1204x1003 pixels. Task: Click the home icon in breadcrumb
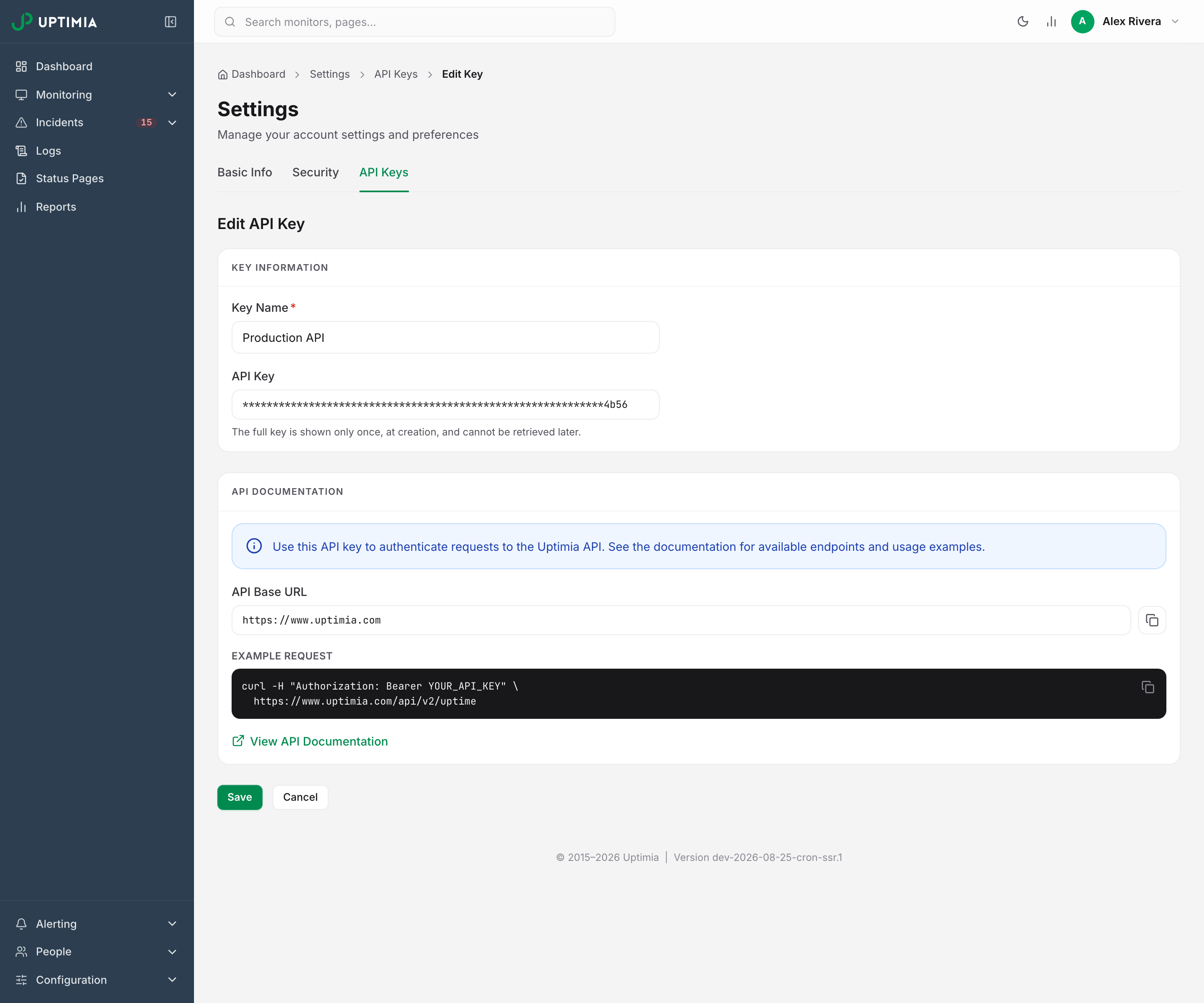[223, 74]
